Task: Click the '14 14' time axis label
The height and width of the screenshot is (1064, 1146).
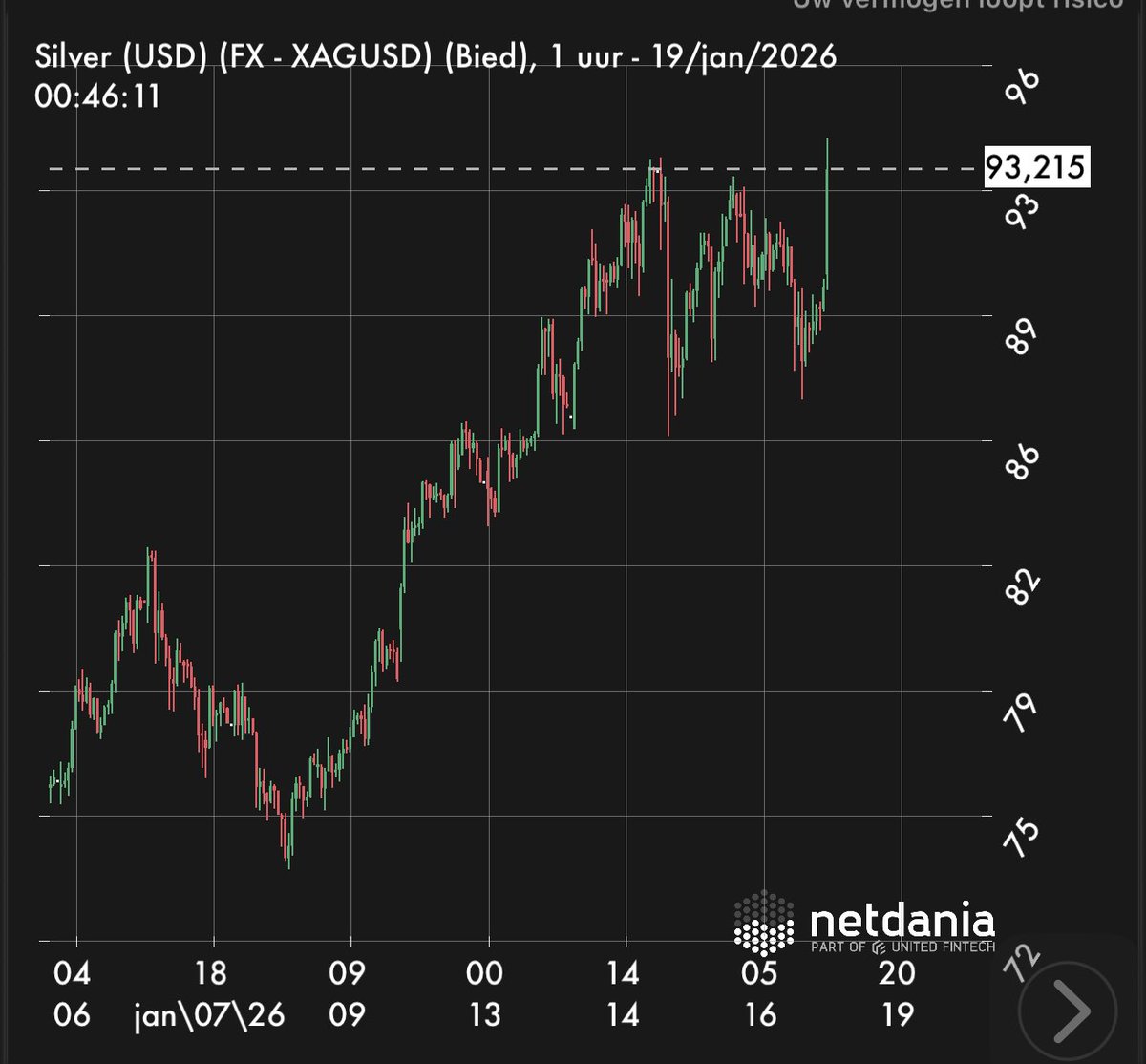Action: click(x=623, y=993)
